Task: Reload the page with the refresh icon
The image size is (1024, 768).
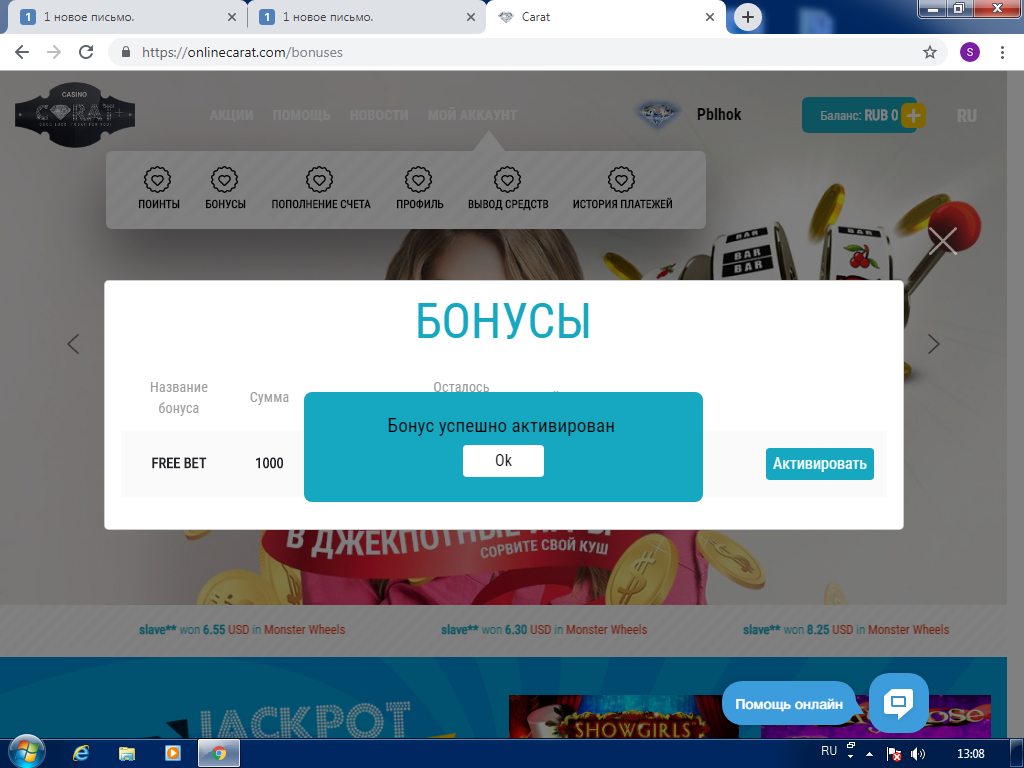Action: tap(86, 52)
